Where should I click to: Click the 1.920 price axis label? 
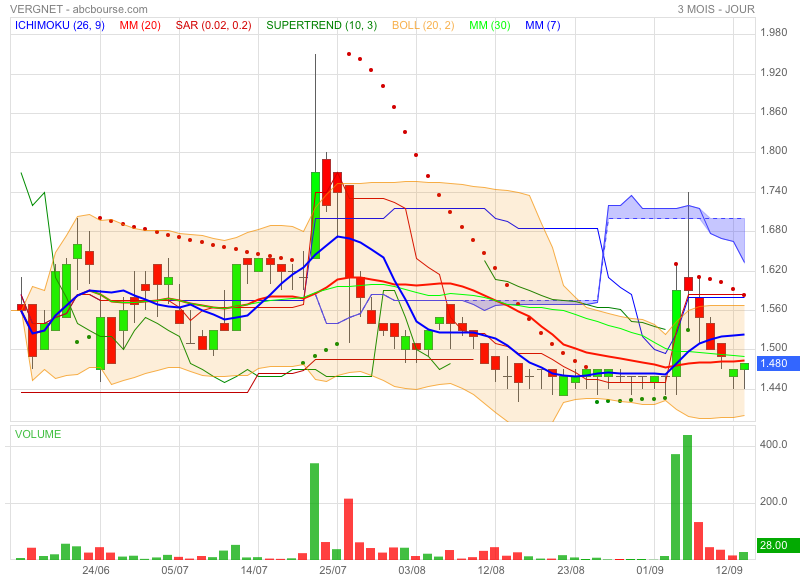tap(773, 72)
